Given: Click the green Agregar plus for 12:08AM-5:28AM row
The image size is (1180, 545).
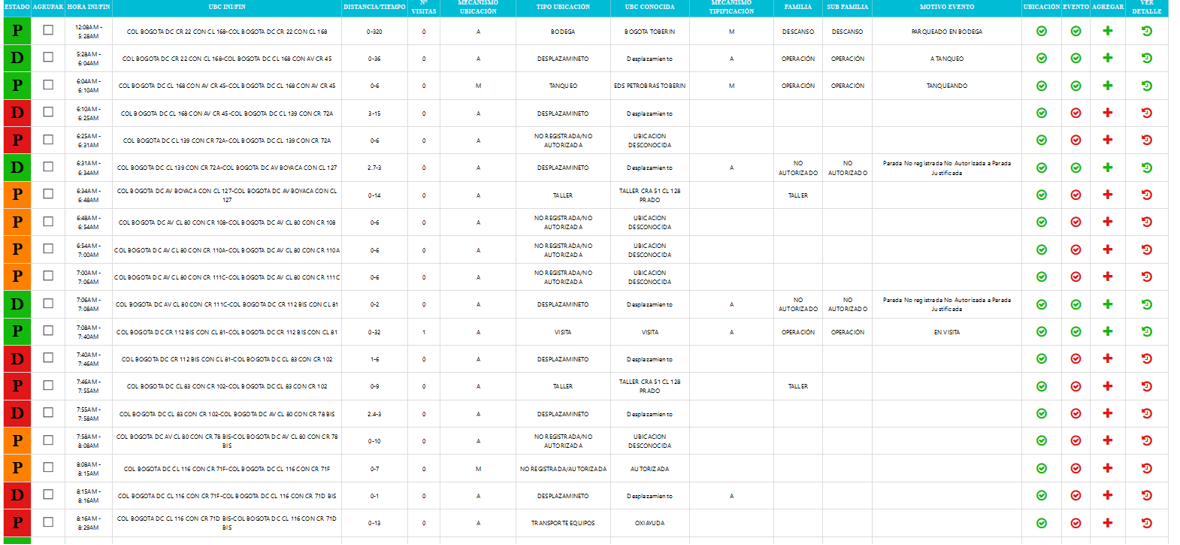Looking at the screenshot, I should 1108,32.
